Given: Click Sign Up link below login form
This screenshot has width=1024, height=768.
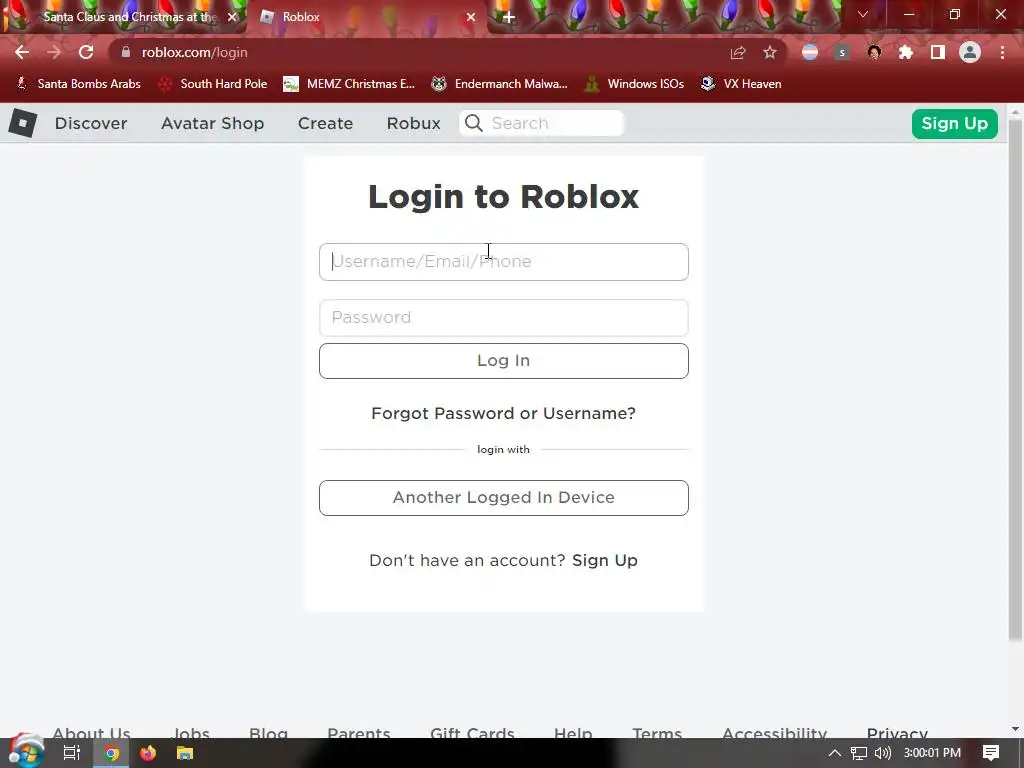Looking at the screenshot, I should [605, 560].
